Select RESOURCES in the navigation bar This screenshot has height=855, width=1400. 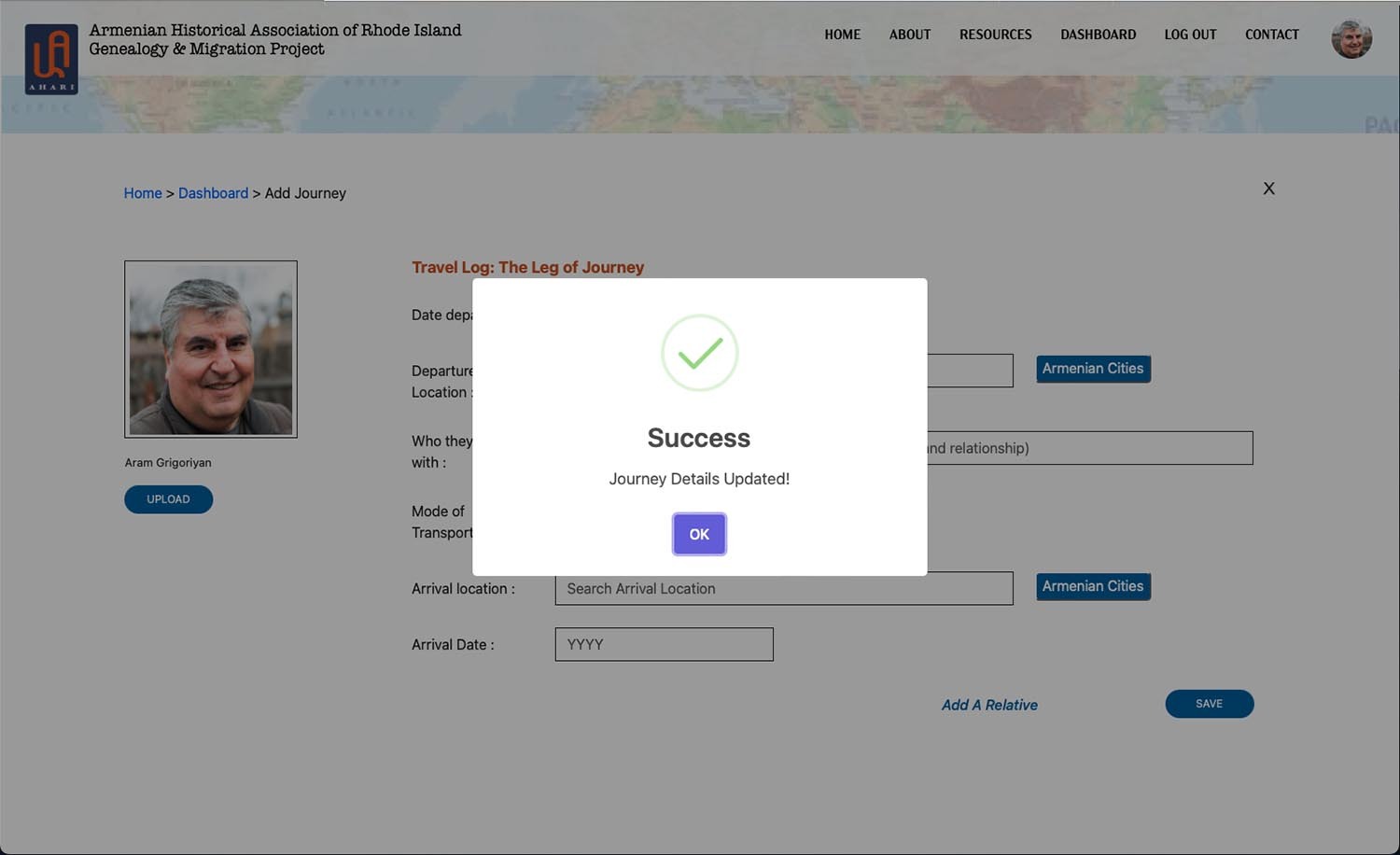tap(995, 35)
